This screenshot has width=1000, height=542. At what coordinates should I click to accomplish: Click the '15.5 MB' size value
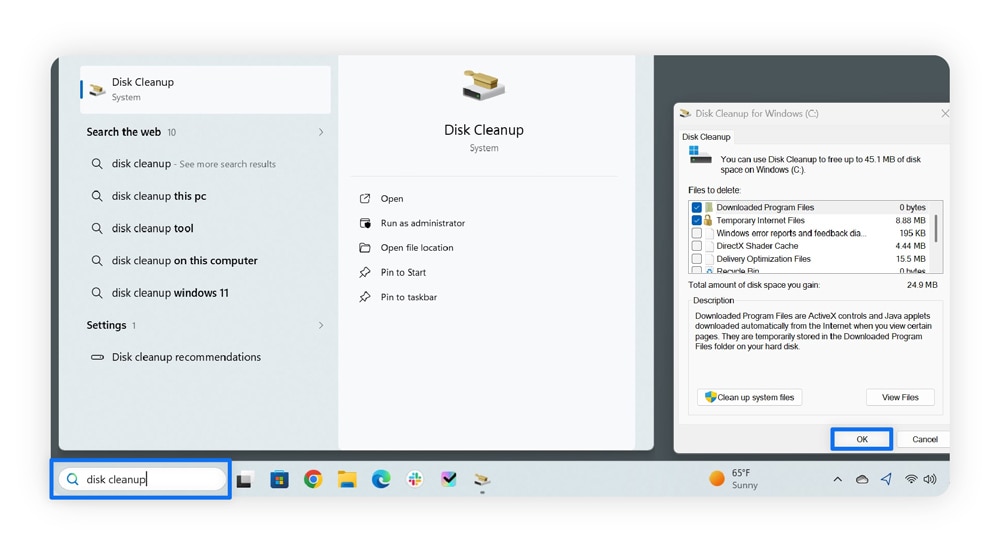click(x=910, y=259)
